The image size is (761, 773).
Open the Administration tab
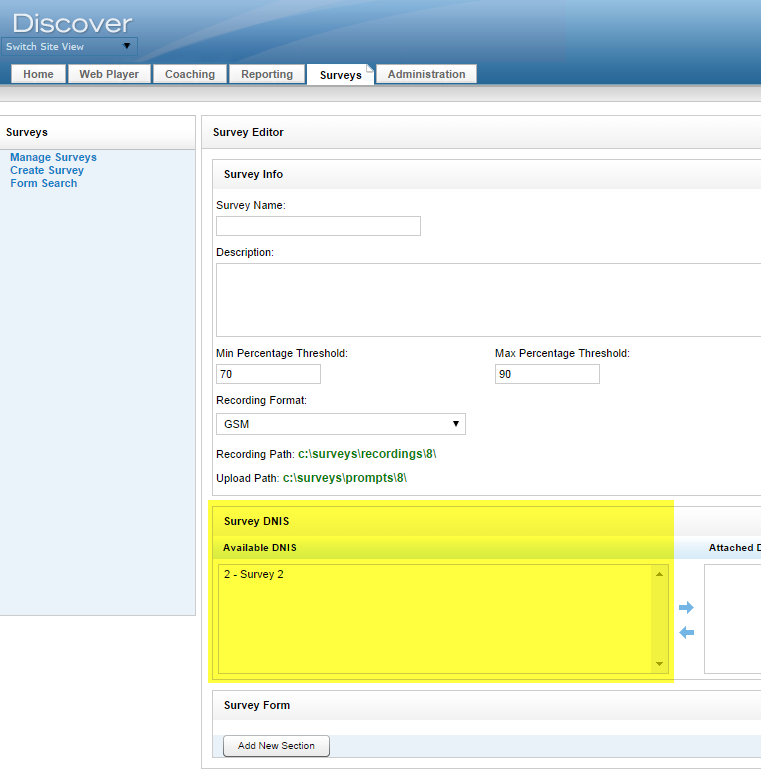coord(426,74)
